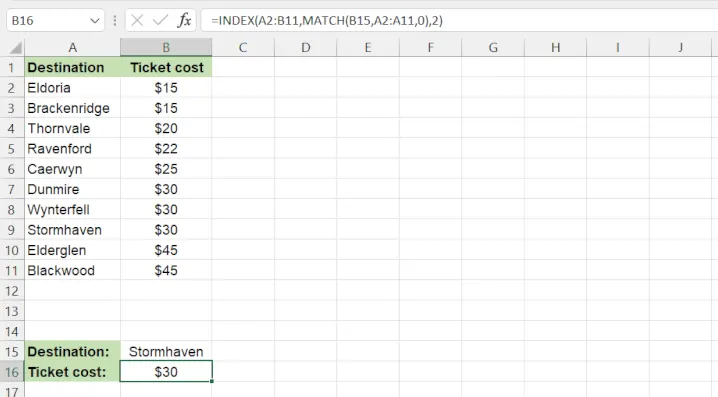Click the $15 cost for Eldoria

pyautogui.click(x=166, y=88)
